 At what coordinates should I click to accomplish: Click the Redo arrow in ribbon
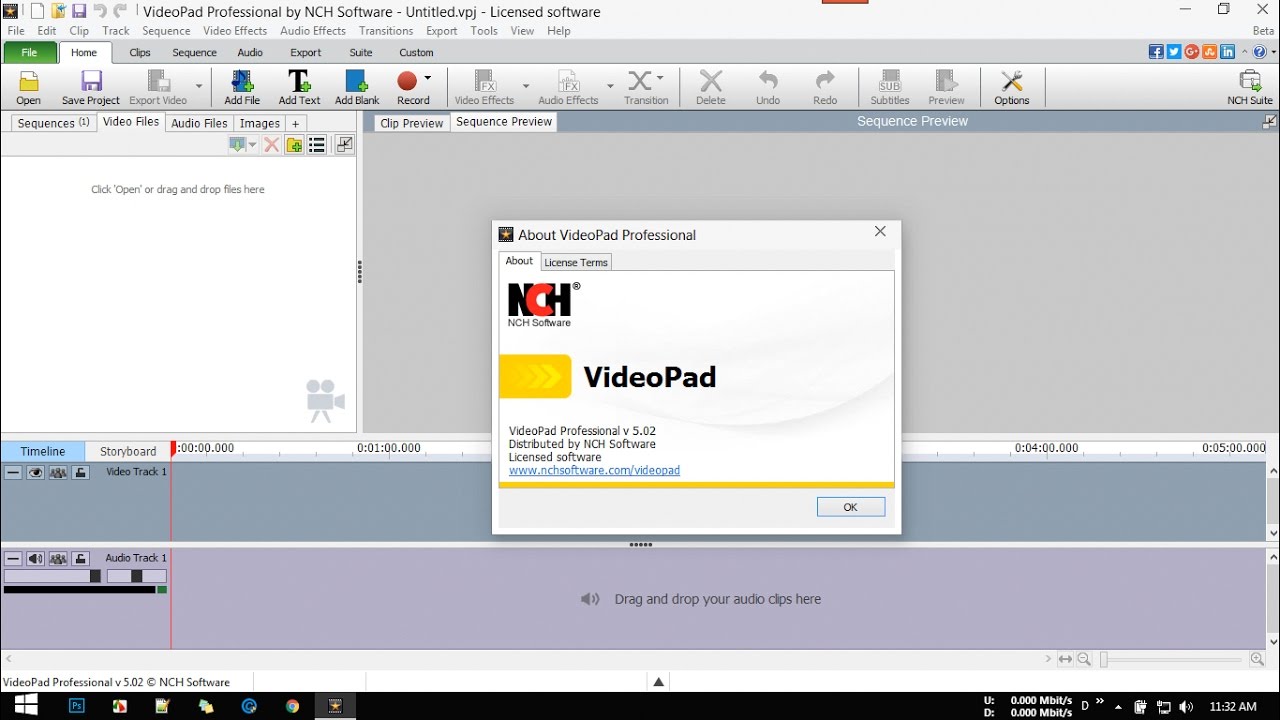pos(825,81)
